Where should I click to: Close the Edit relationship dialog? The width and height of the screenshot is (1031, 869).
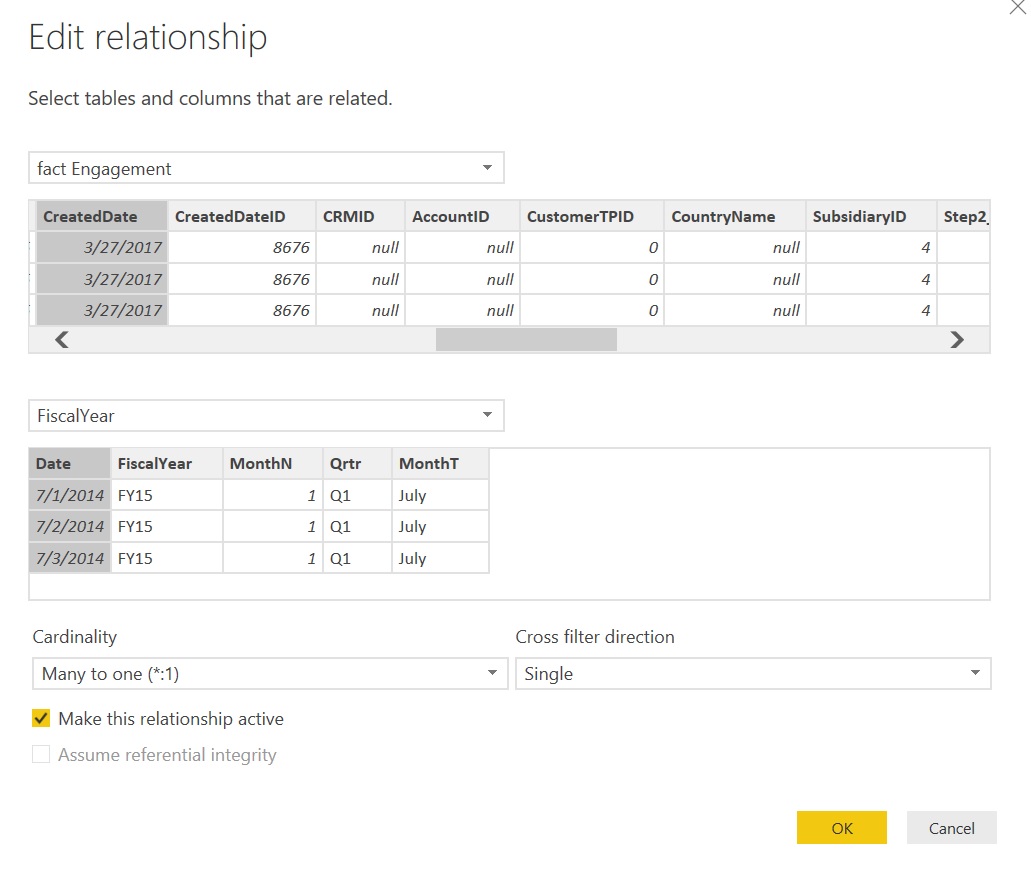point(1019,8)
